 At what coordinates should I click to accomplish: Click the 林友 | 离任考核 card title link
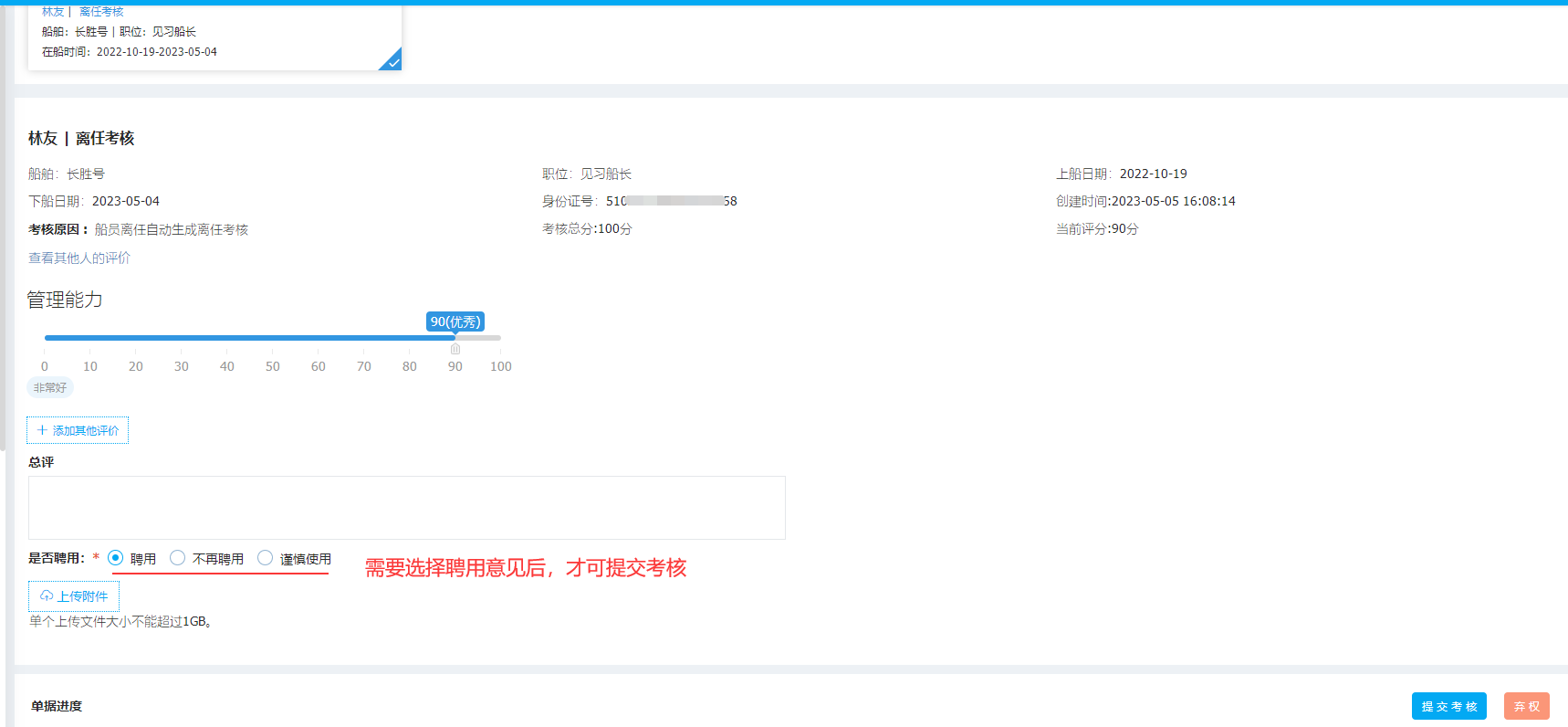[x=82, y=12]
